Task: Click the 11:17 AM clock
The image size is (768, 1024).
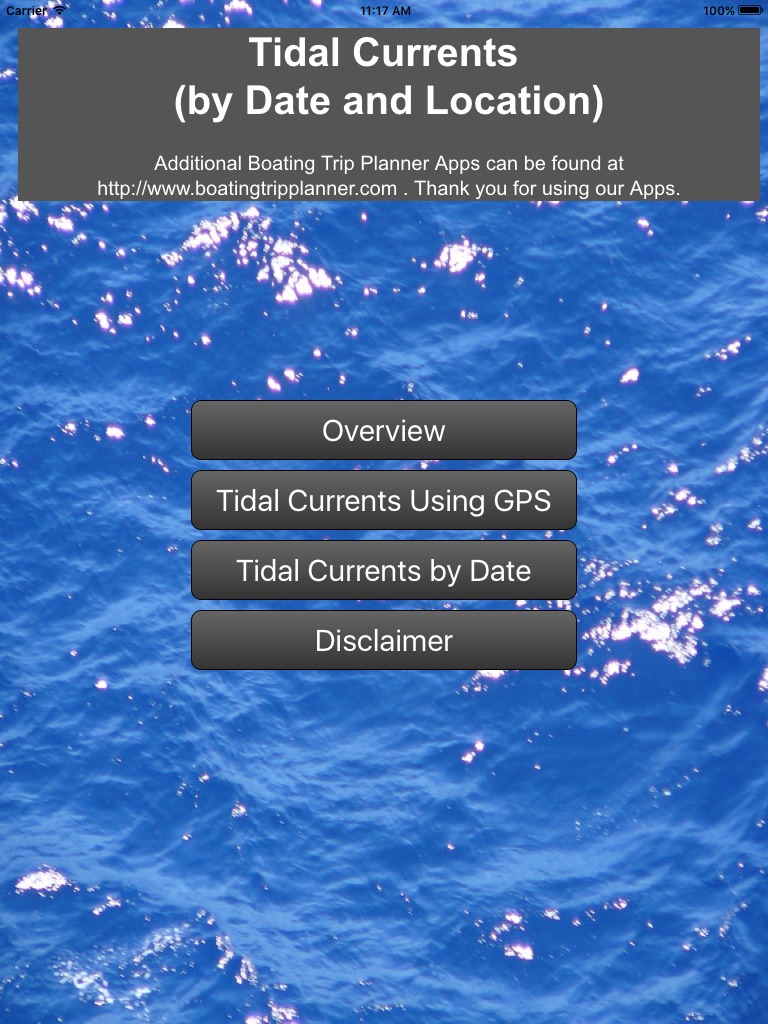Action: click(385, 10)
